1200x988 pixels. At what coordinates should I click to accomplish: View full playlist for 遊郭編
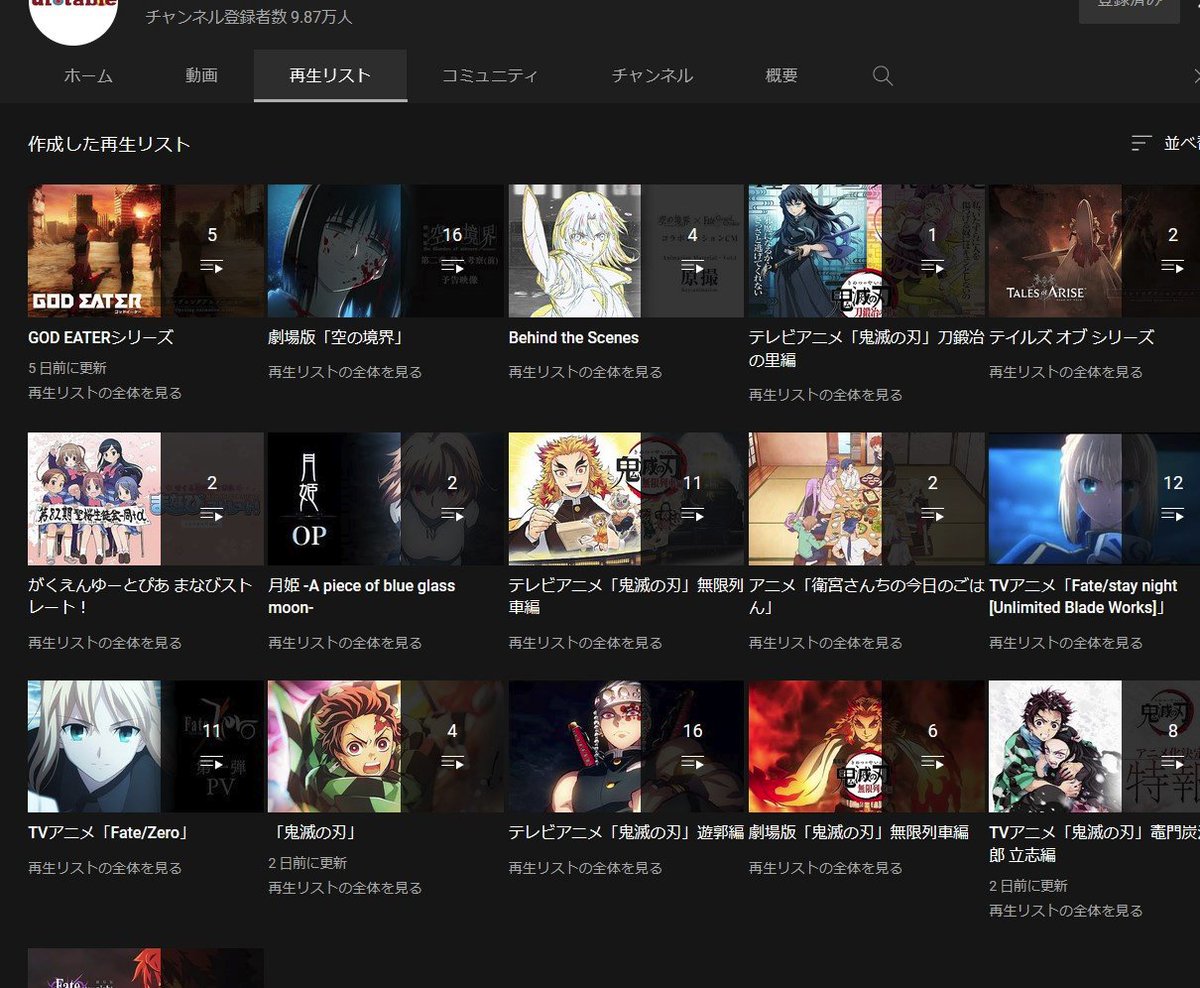point(585,868)
